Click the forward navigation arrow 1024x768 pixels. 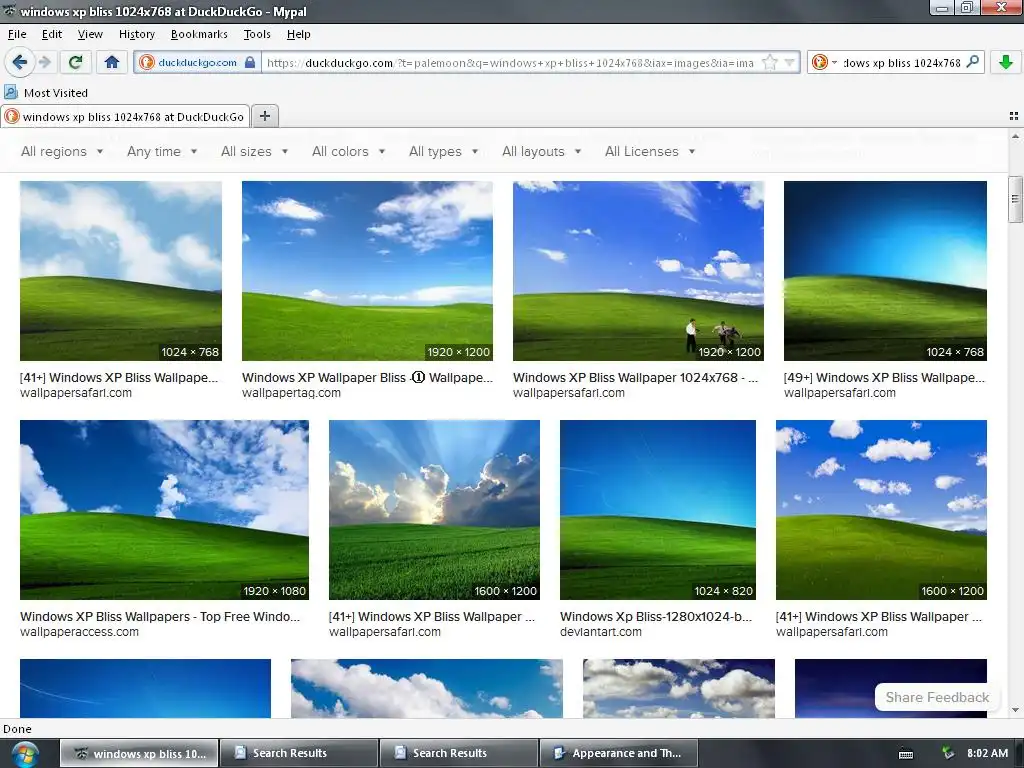click(44, 62)
